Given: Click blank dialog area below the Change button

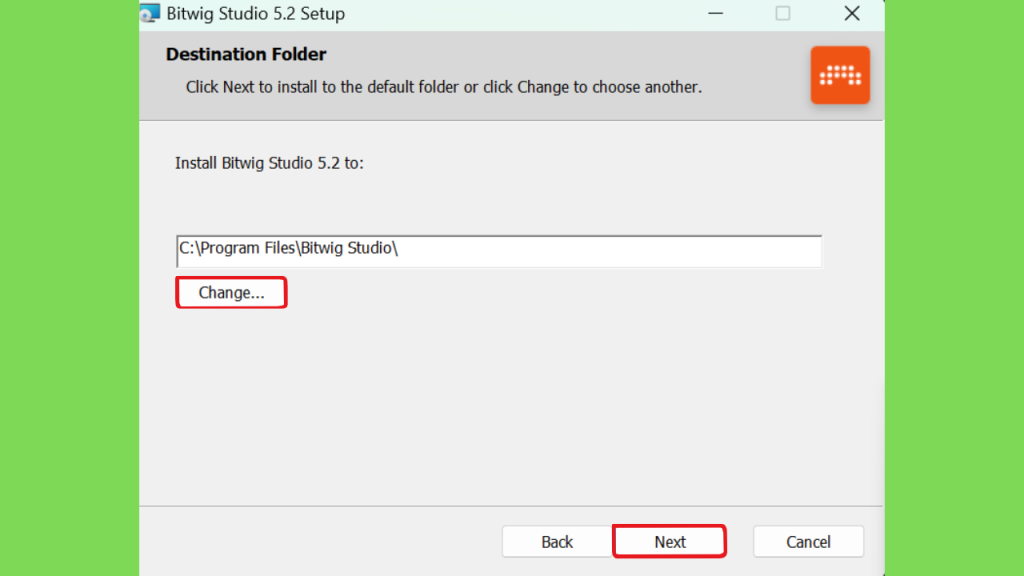Looking at the screenshot, I should (509, 405).
